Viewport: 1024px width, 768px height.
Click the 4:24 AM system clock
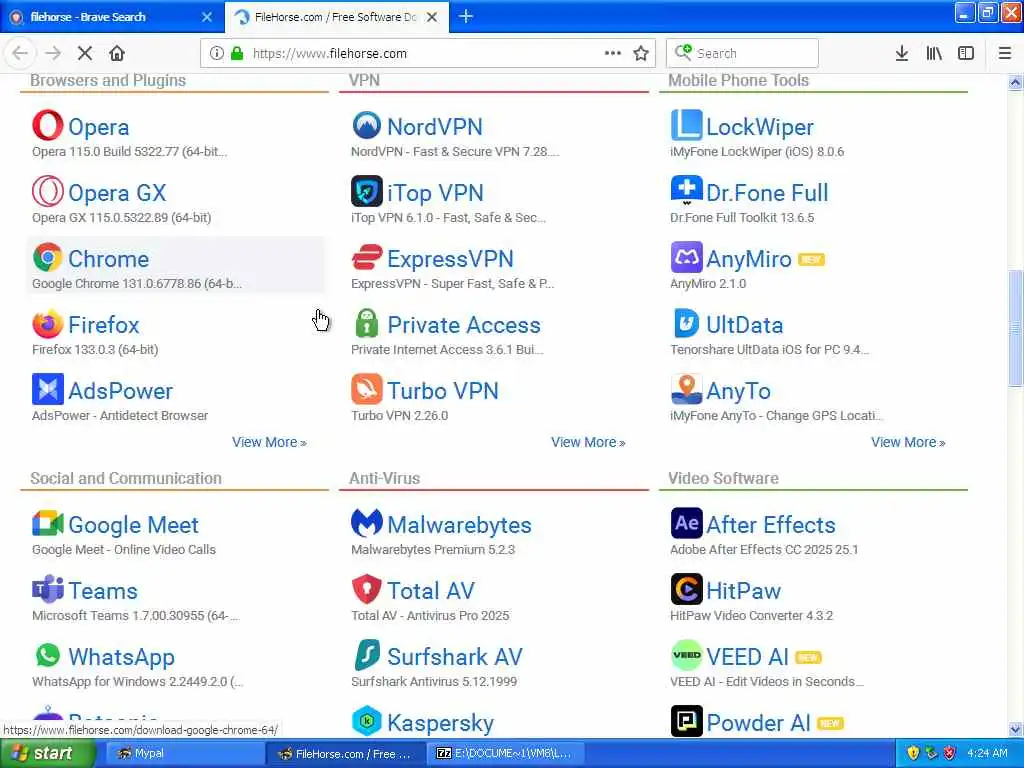(x=987, y=753)
